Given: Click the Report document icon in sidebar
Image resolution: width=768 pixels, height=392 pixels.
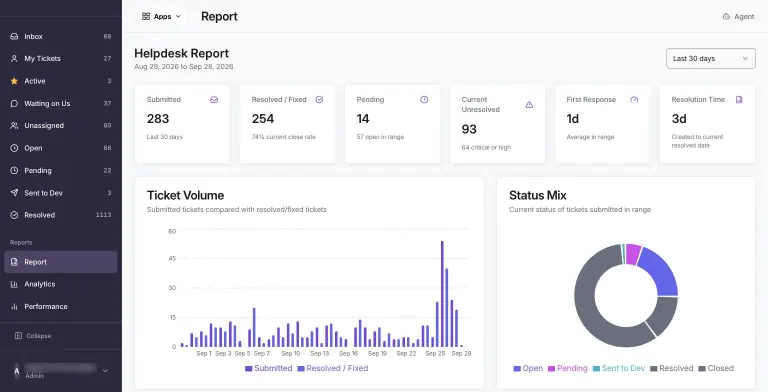Looking at the screenshot, I should click(x=14, y=262).
